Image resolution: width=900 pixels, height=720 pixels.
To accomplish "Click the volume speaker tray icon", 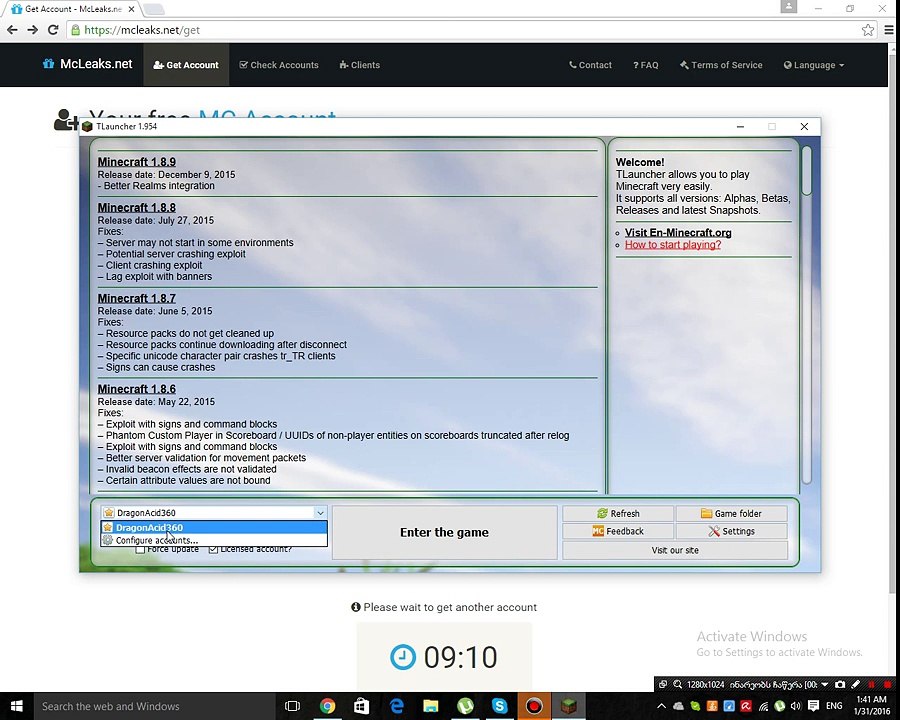I will click(796, 706).
